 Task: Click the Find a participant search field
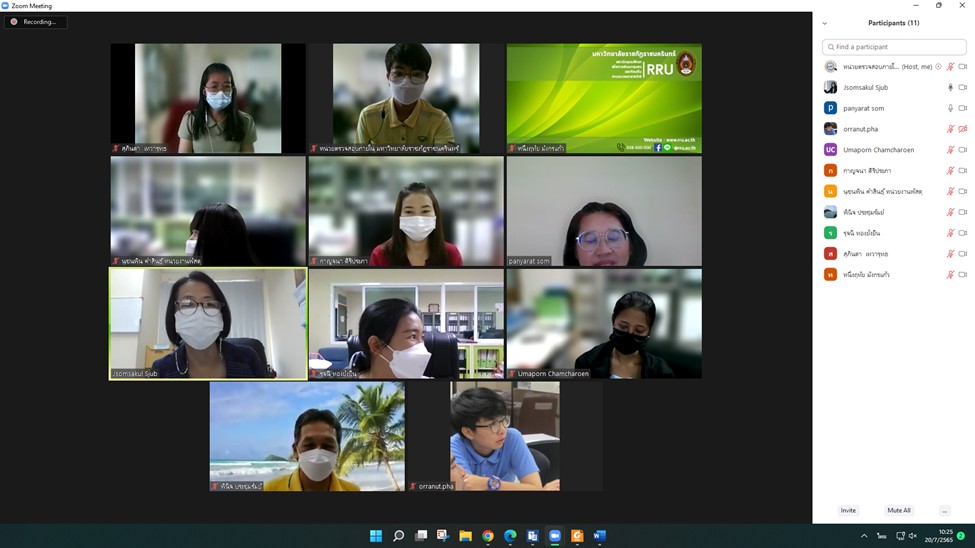tap(894, 47)
